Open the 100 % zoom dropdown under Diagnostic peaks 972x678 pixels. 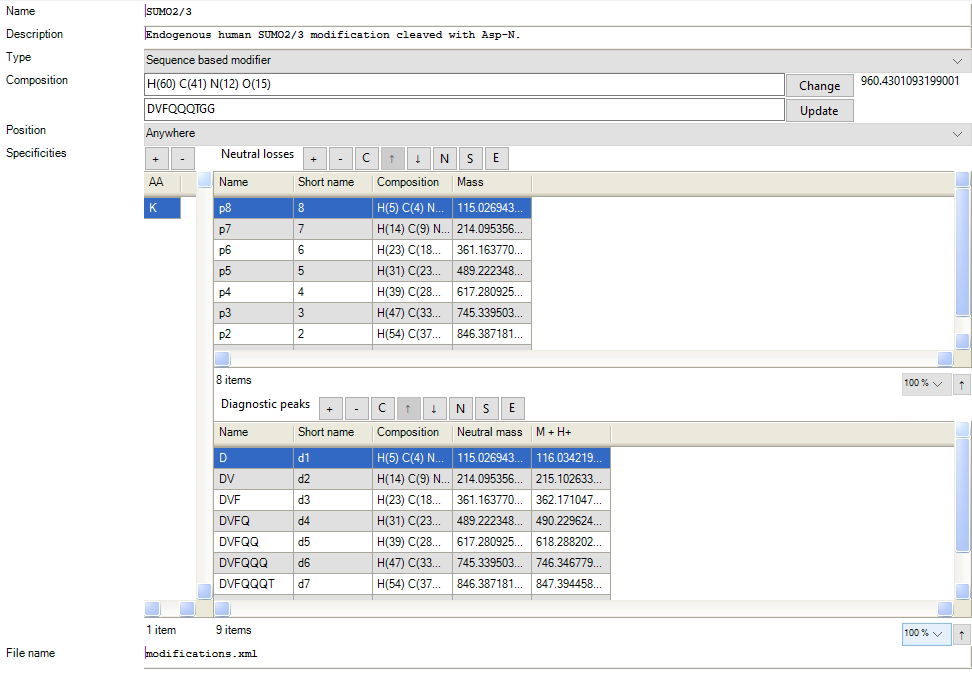click(925, 634)
